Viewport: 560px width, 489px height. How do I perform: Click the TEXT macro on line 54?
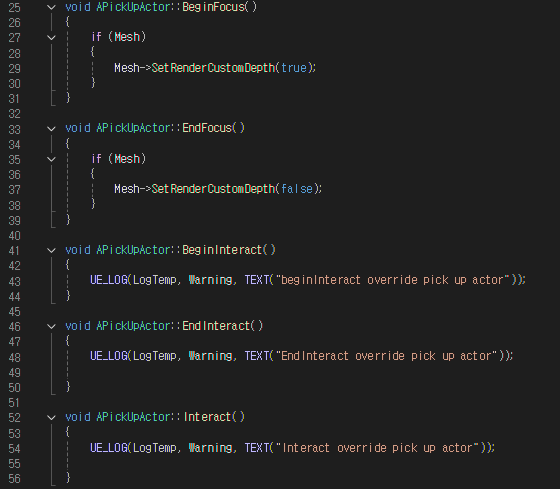[x=257, y=448]
